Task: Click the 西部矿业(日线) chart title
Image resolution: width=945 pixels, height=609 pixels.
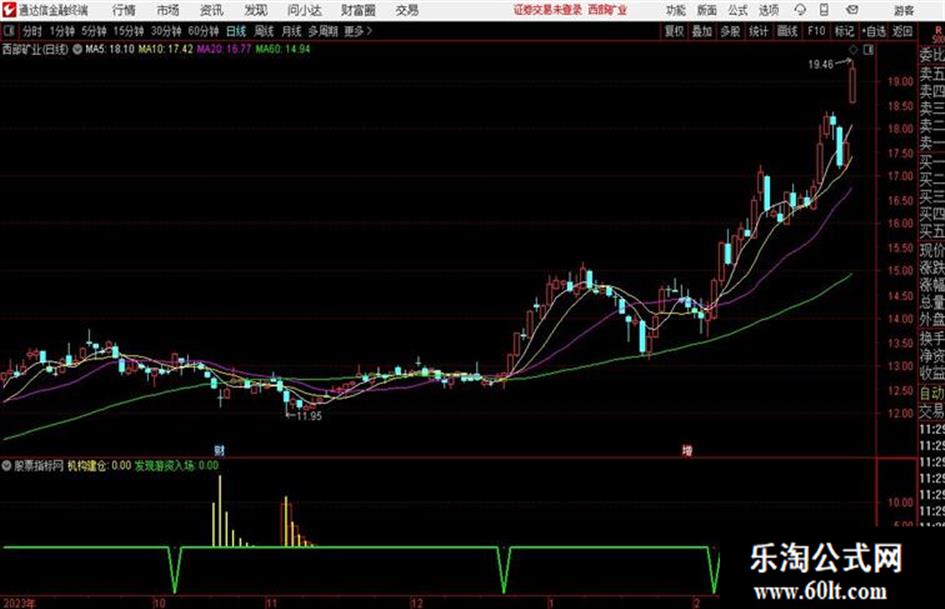Action: click(x=35, y=49)
